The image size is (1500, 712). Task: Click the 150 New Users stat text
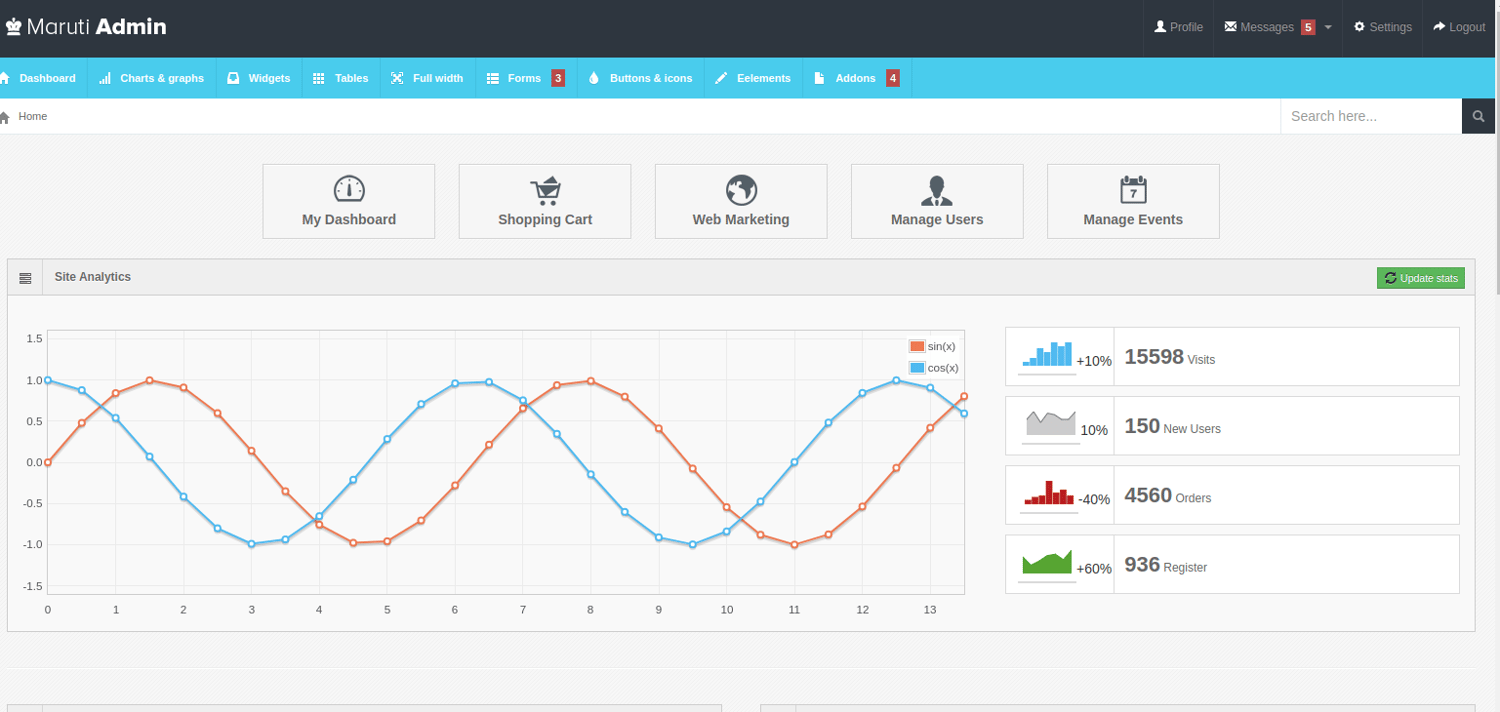[1173, 426]
